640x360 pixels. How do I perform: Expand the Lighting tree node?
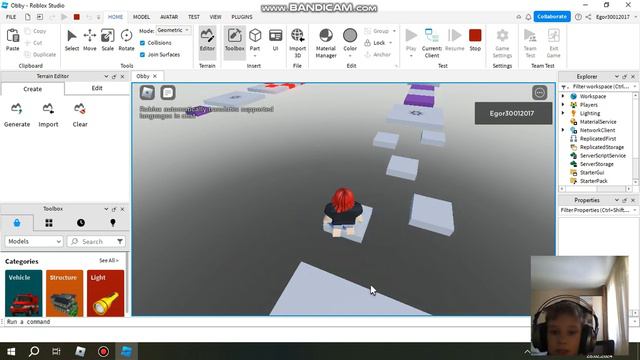pos(563,113)
